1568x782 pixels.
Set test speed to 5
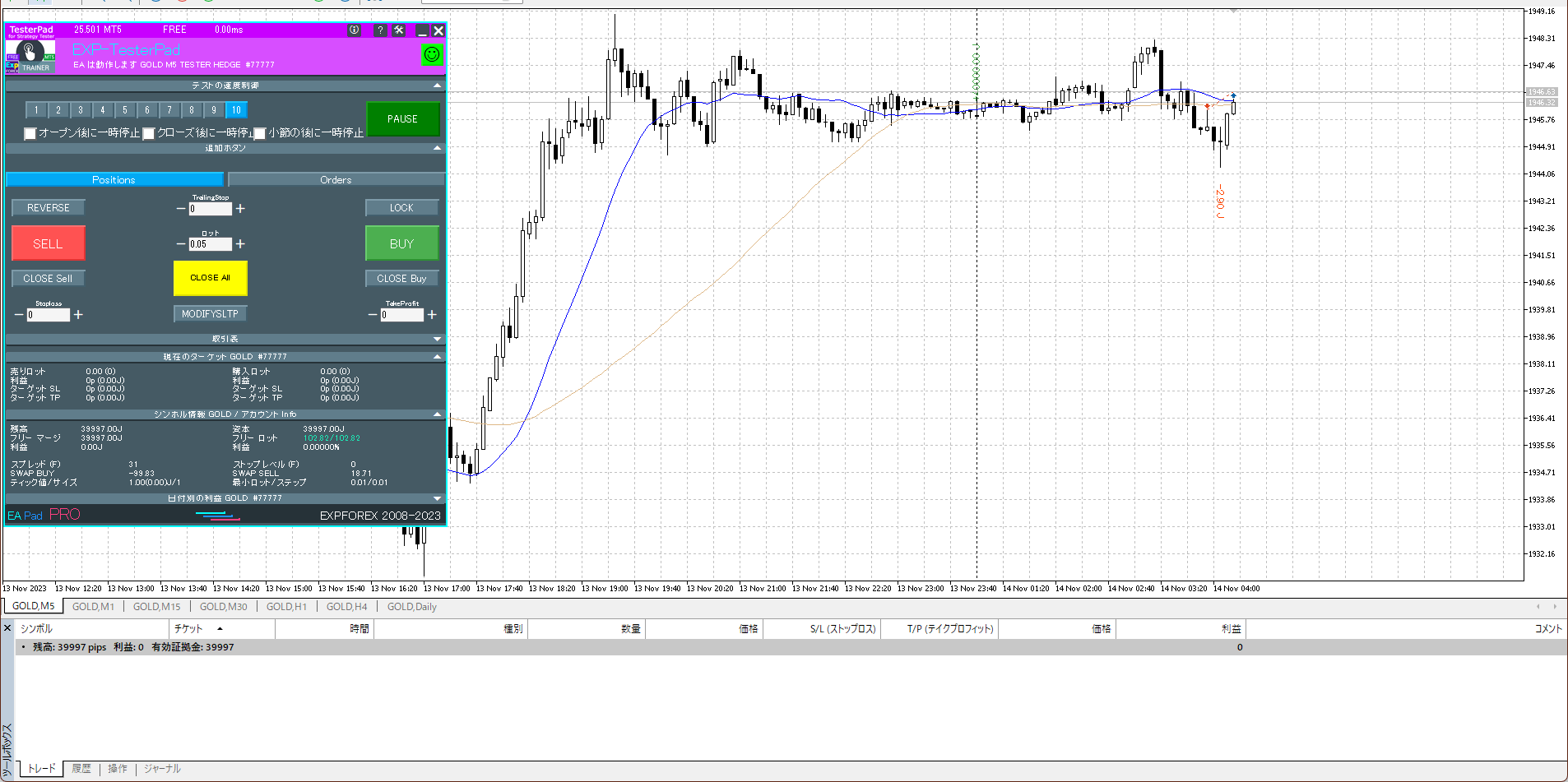point(125,110)
